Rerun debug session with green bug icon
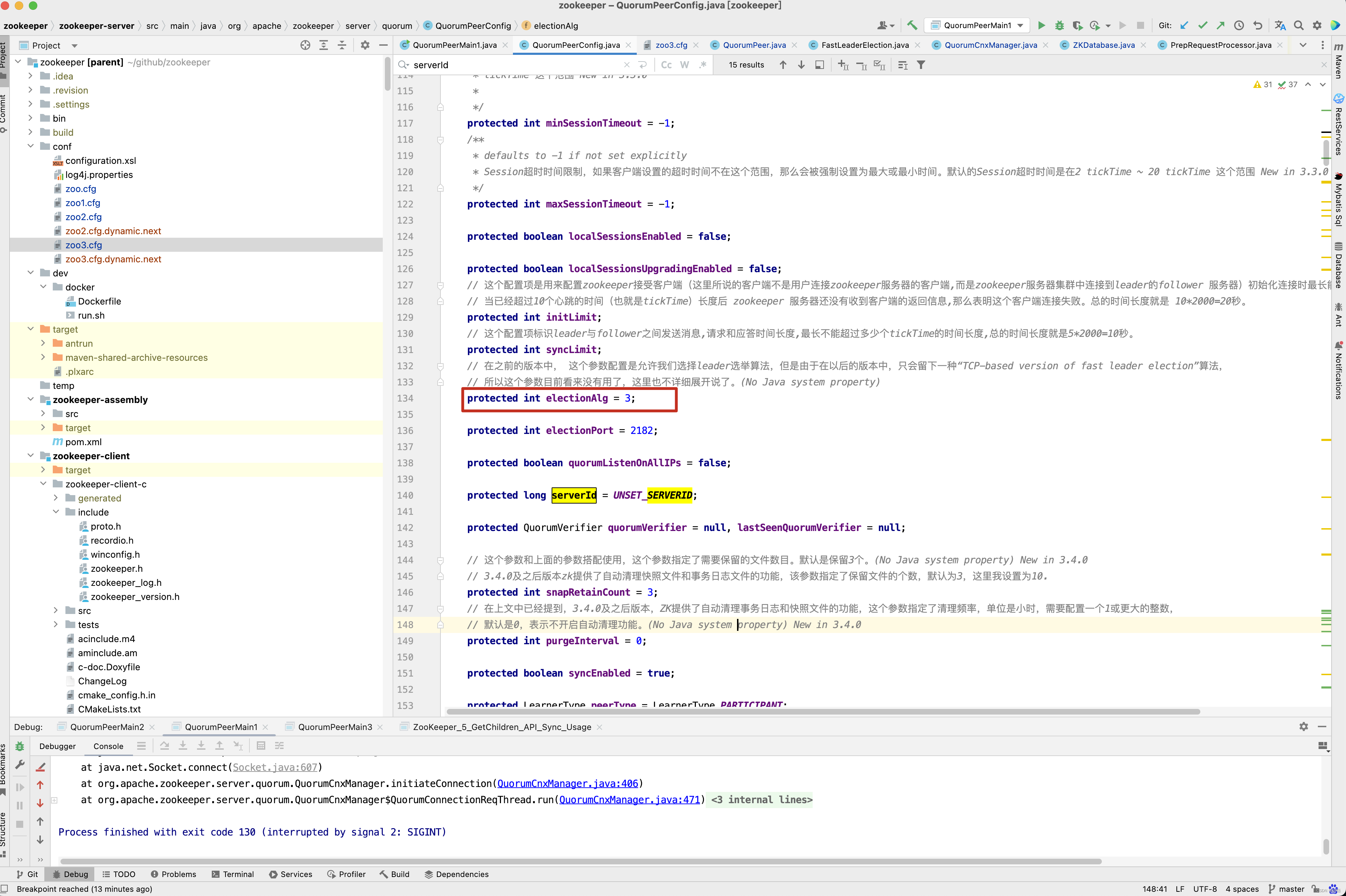 [19, 746]
